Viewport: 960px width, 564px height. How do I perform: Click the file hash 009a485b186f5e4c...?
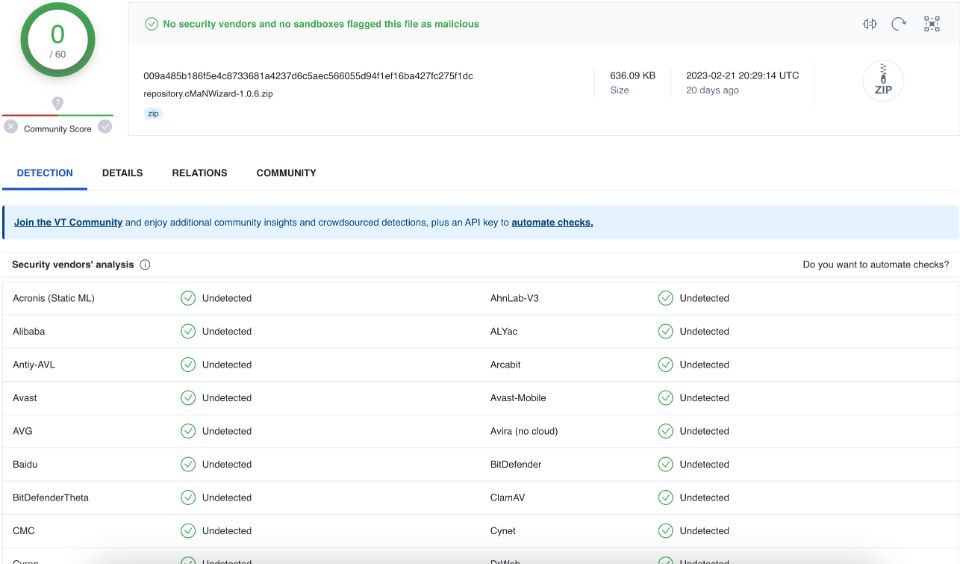(x=308, y=76)
